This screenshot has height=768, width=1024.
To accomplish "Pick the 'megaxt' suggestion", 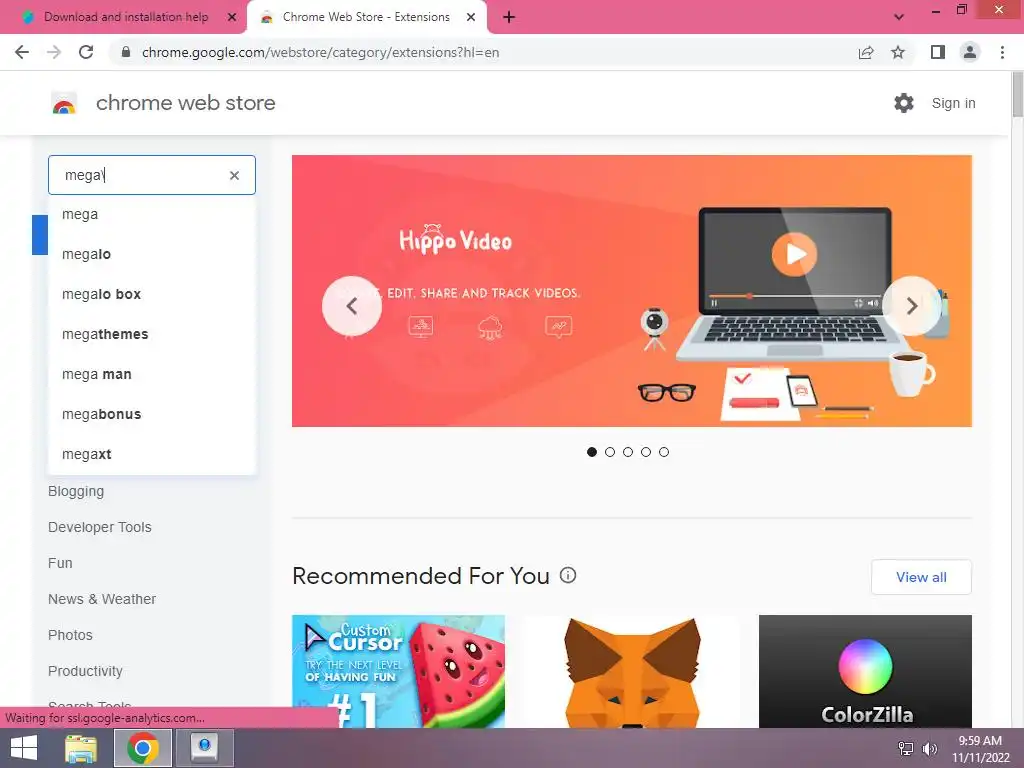I will 152,454.
